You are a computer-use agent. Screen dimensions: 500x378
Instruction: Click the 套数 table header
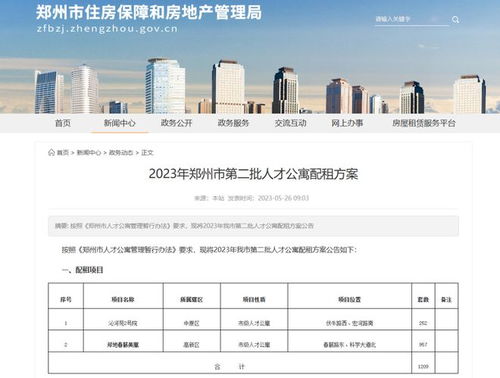(423, 300)
